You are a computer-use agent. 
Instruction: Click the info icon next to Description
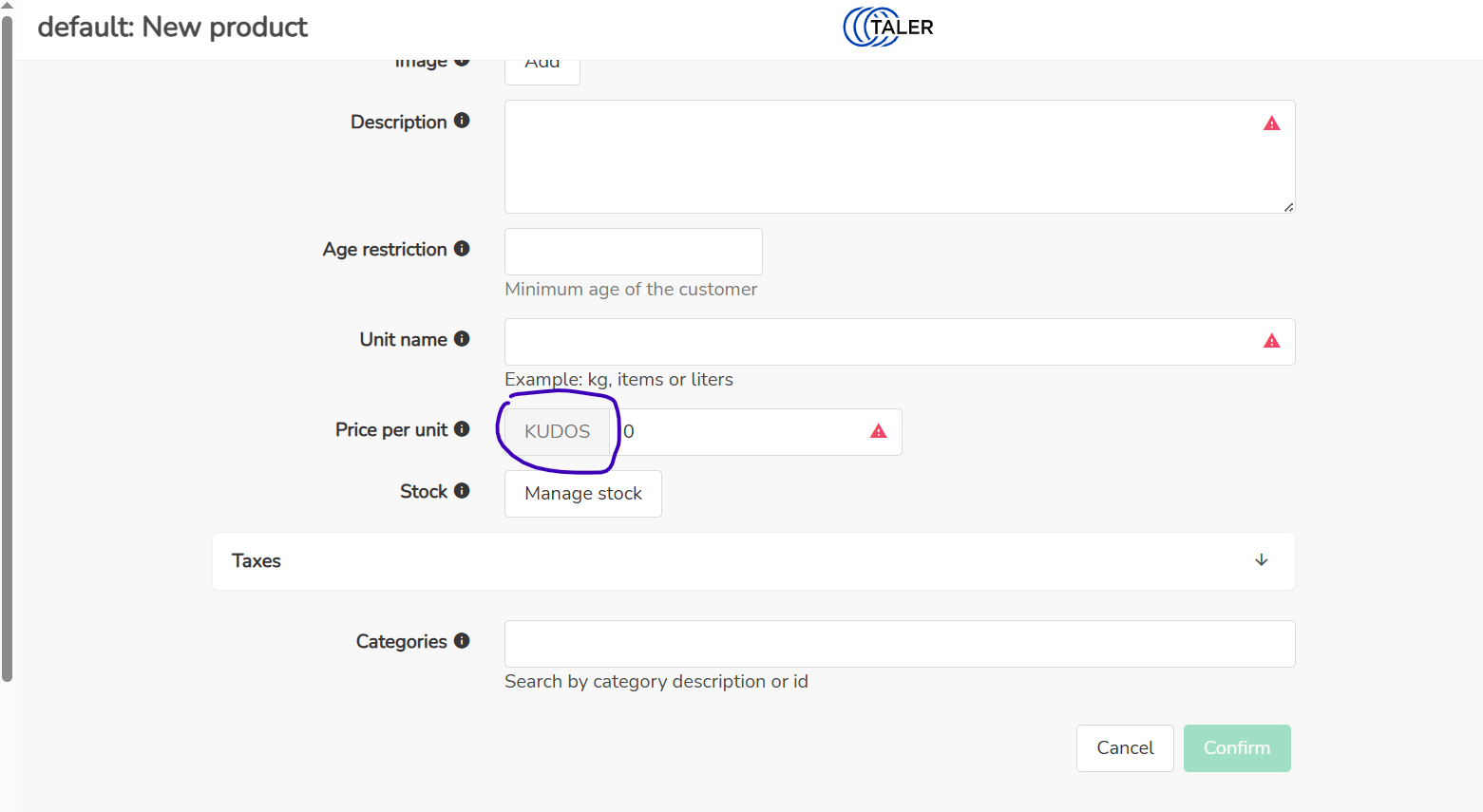(462, 121)
